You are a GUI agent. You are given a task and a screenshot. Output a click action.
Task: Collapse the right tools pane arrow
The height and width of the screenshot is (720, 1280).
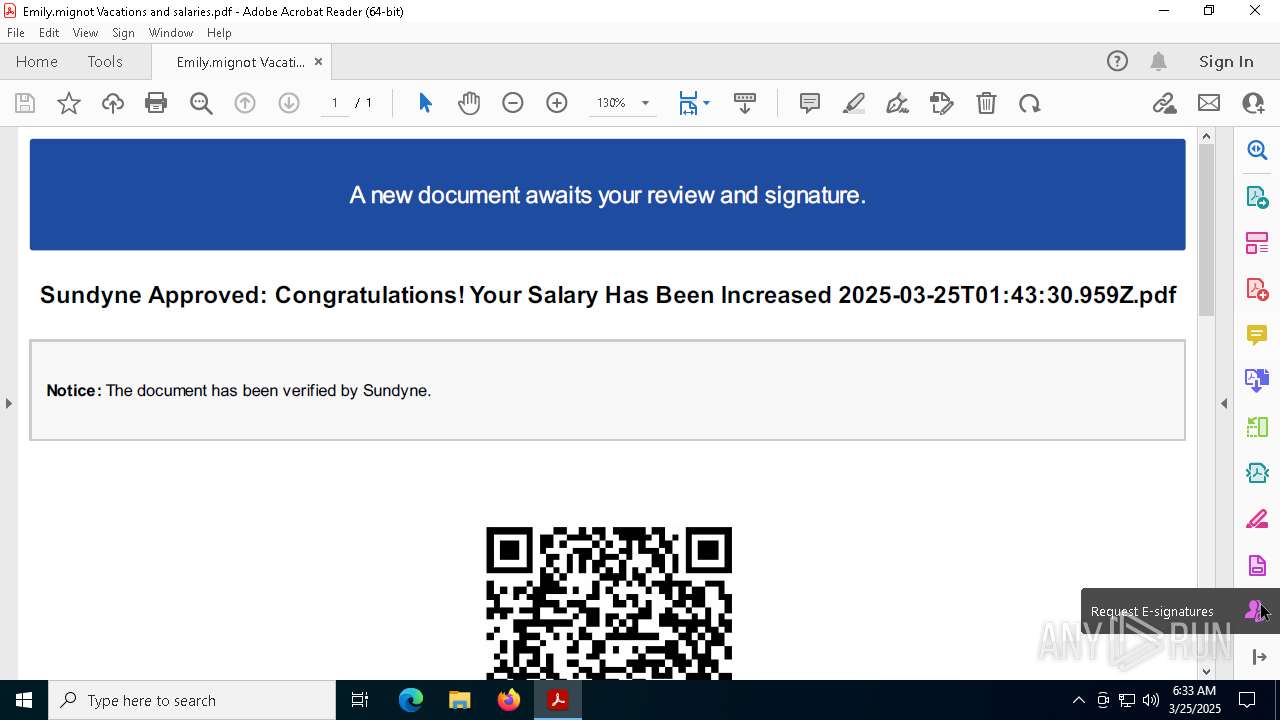pyautogui.click(x=1224, y=404)
